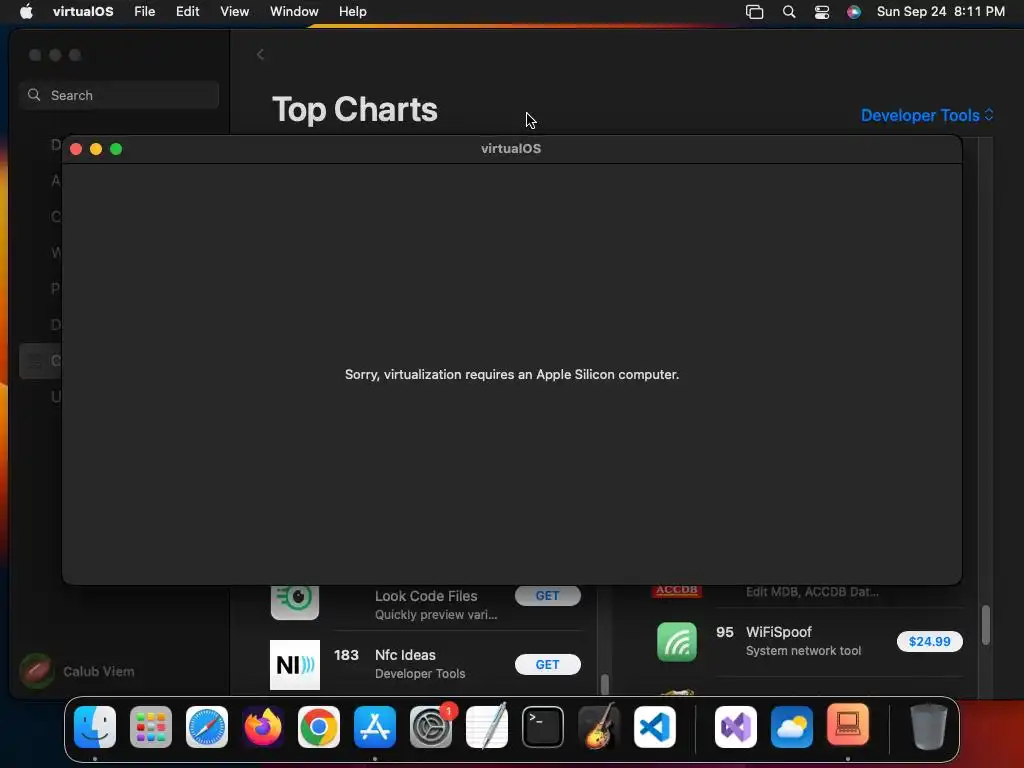Click the App Store right-column scrollbar
The width and height of the screenshot is (1024, 768).
tap(985, 625)
